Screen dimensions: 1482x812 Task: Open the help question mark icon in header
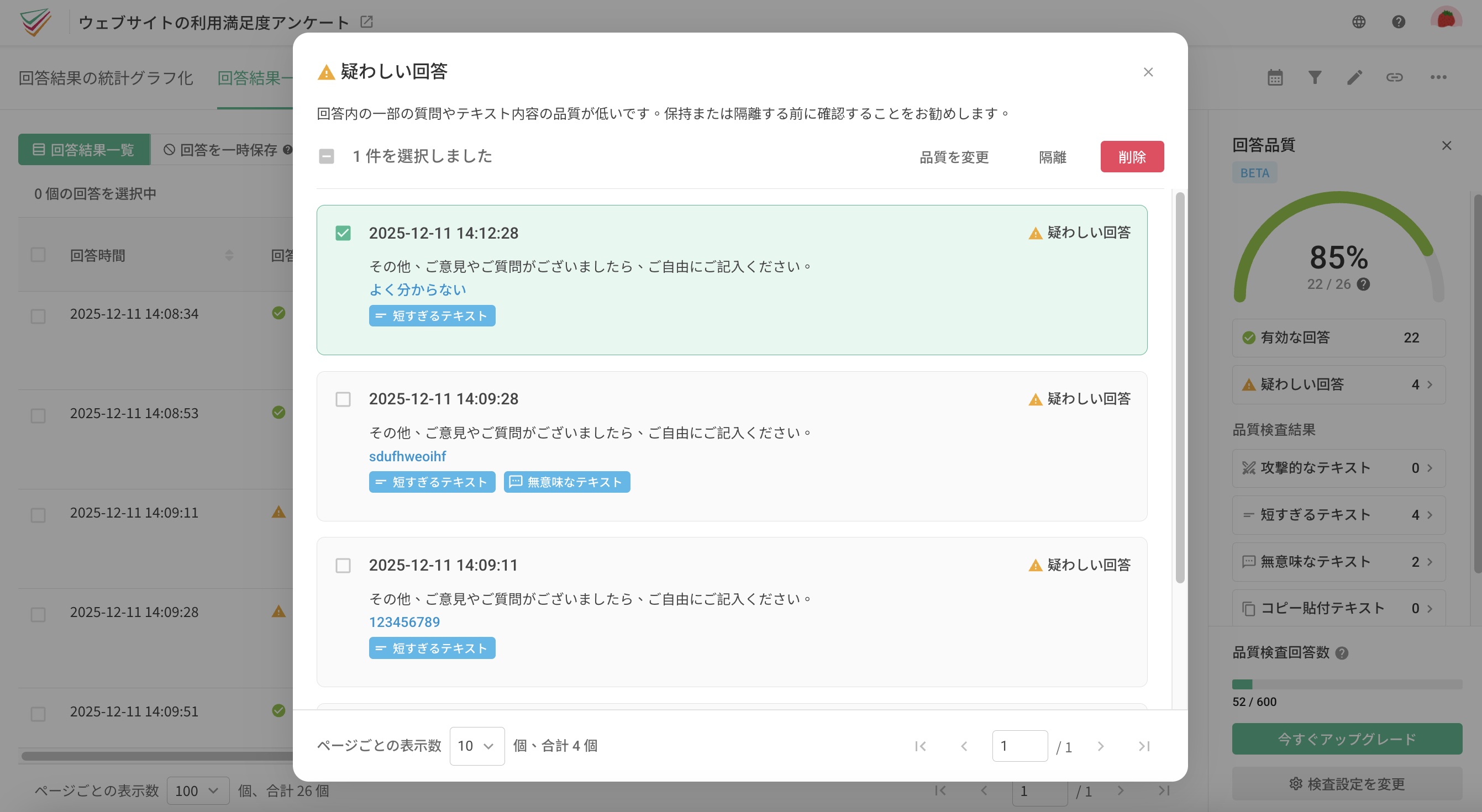(x=1399, y=22)
